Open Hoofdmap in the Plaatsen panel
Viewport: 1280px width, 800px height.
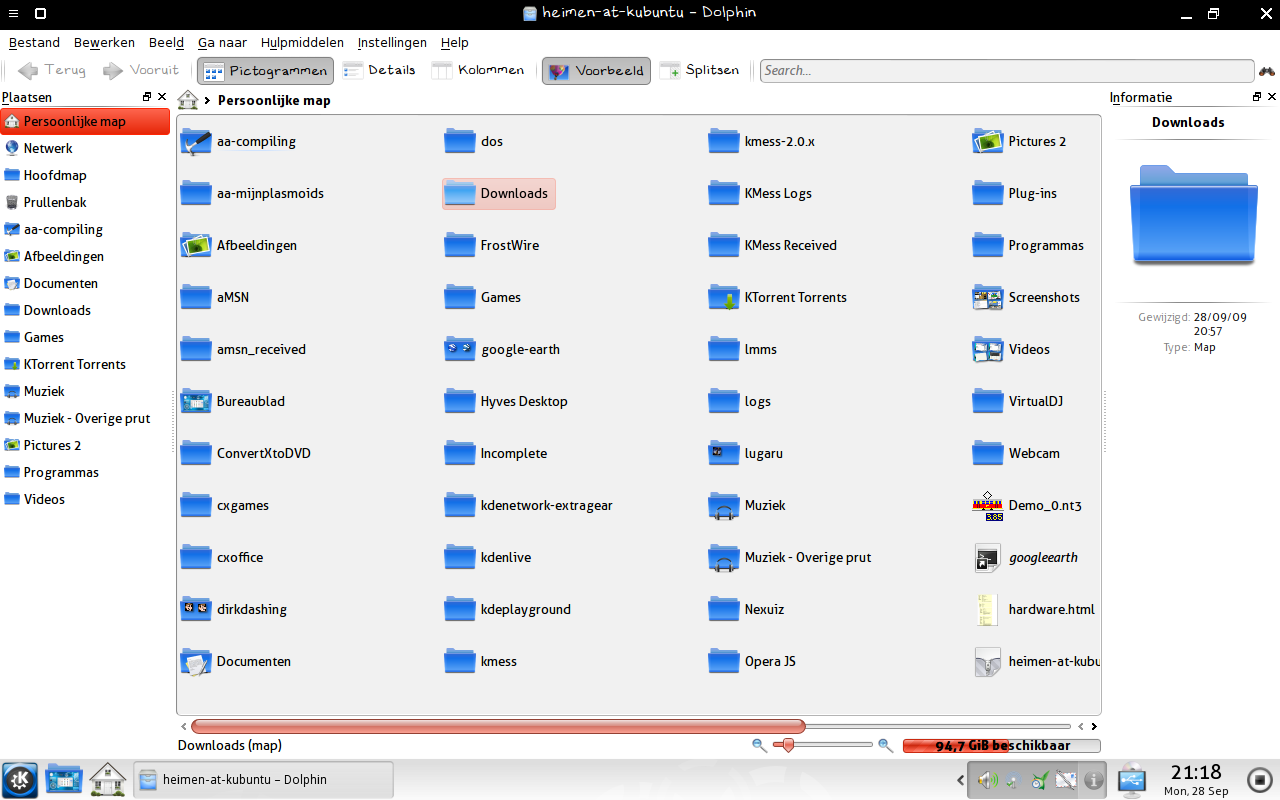point(85,175)
